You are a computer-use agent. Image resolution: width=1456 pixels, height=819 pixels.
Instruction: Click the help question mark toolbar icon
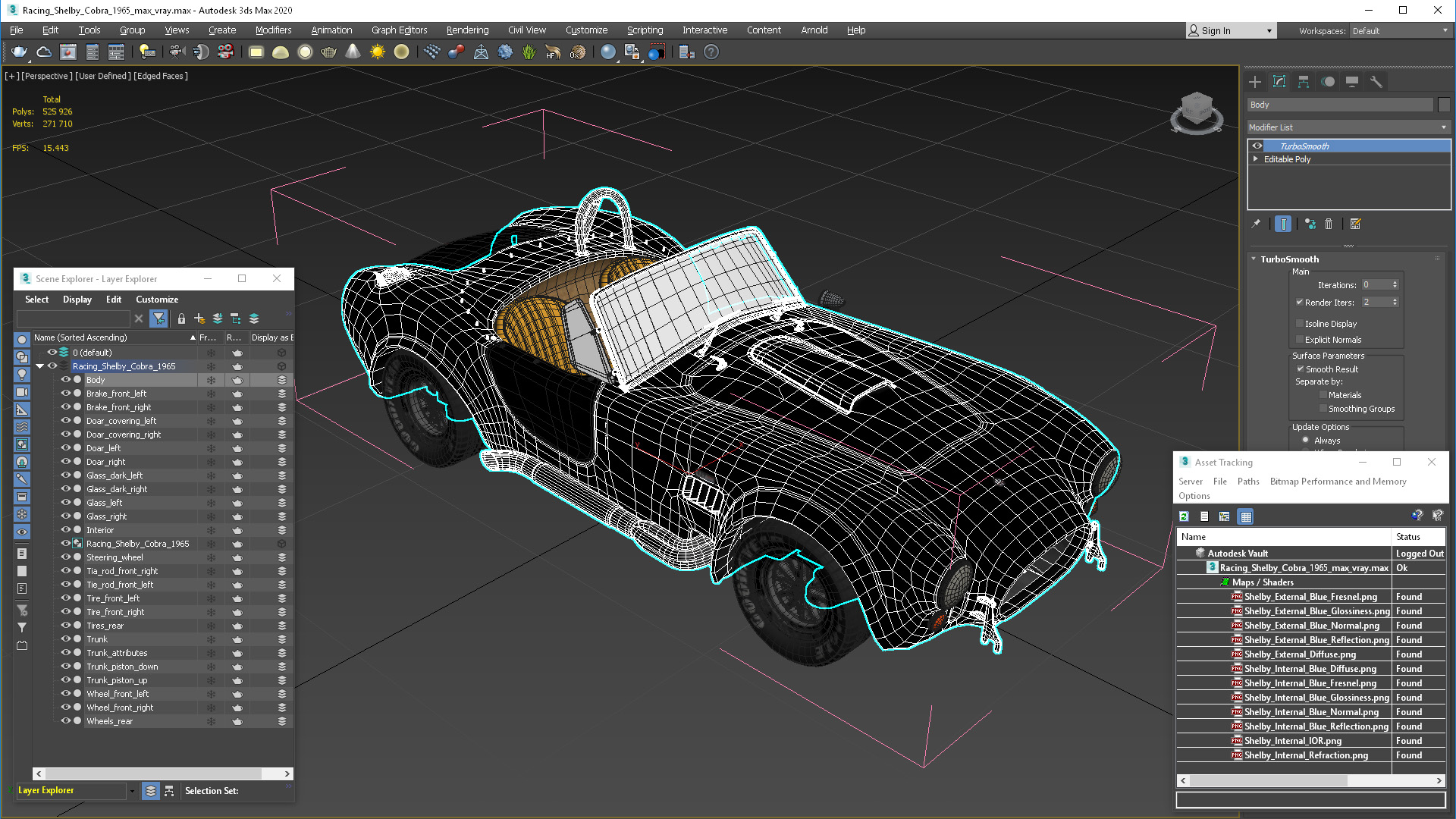(711, 52)
